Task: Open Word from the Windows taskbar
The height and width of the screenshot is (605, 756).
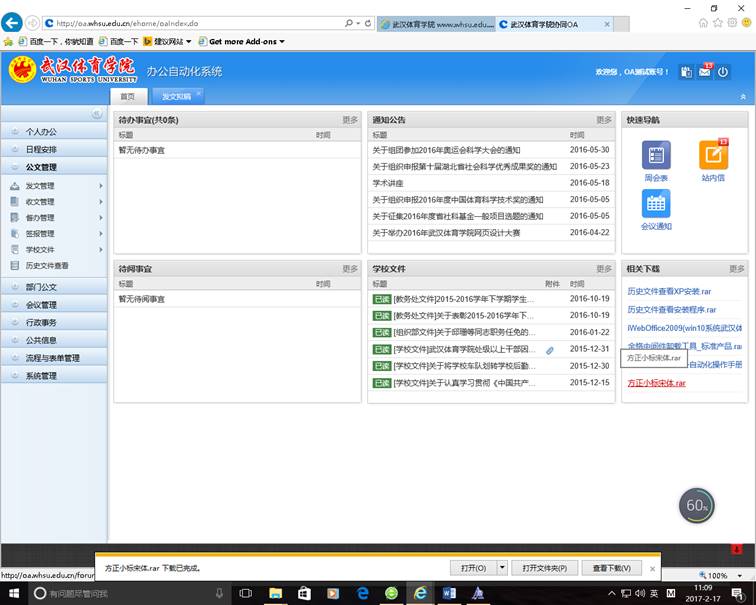Action: tap(448, 593)
